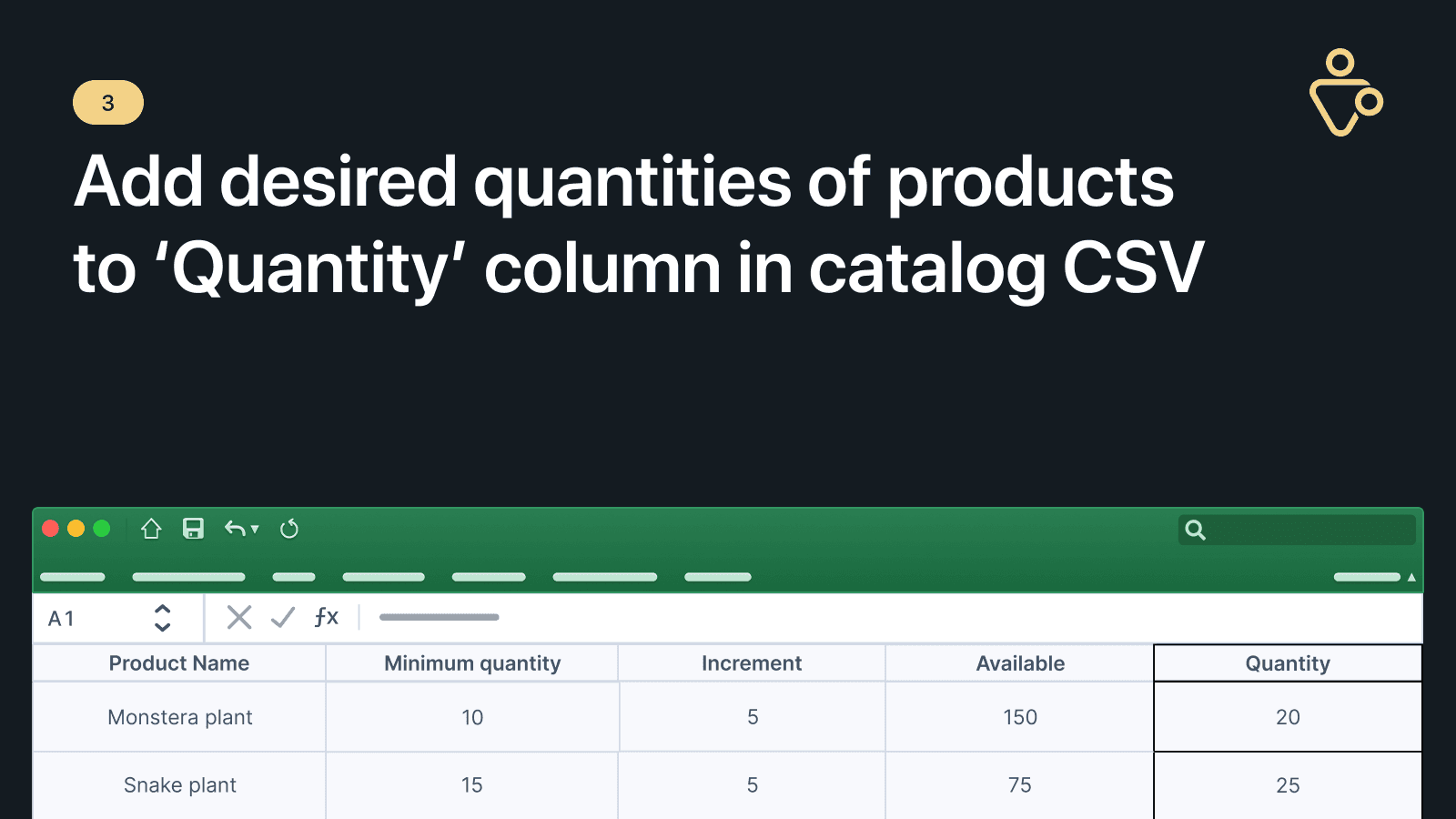Click the search input field
Image resolution: width=1456 pixels, height=819 pixels.
point(1310,530)
